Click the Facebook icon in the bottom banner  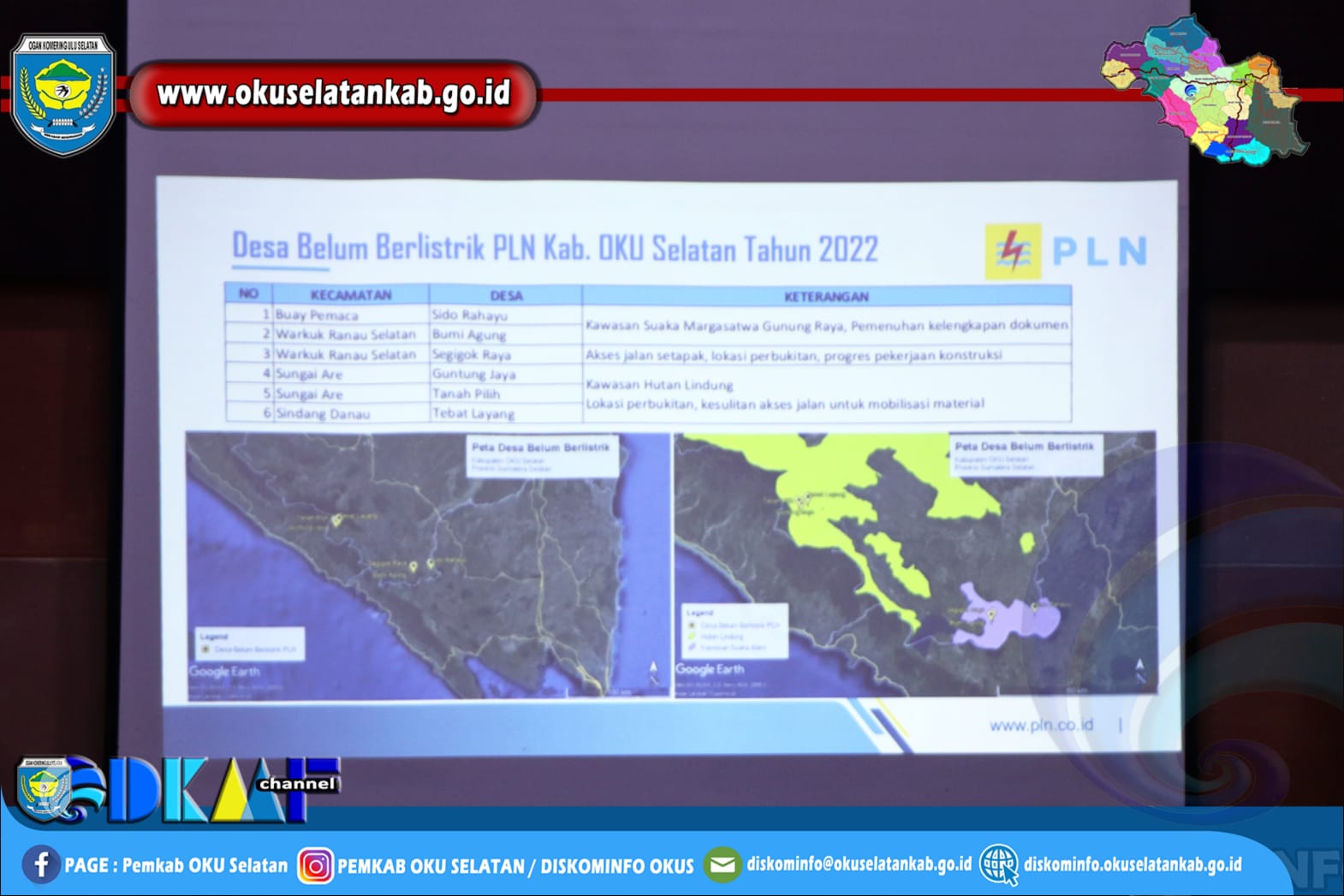pos(40,864)
